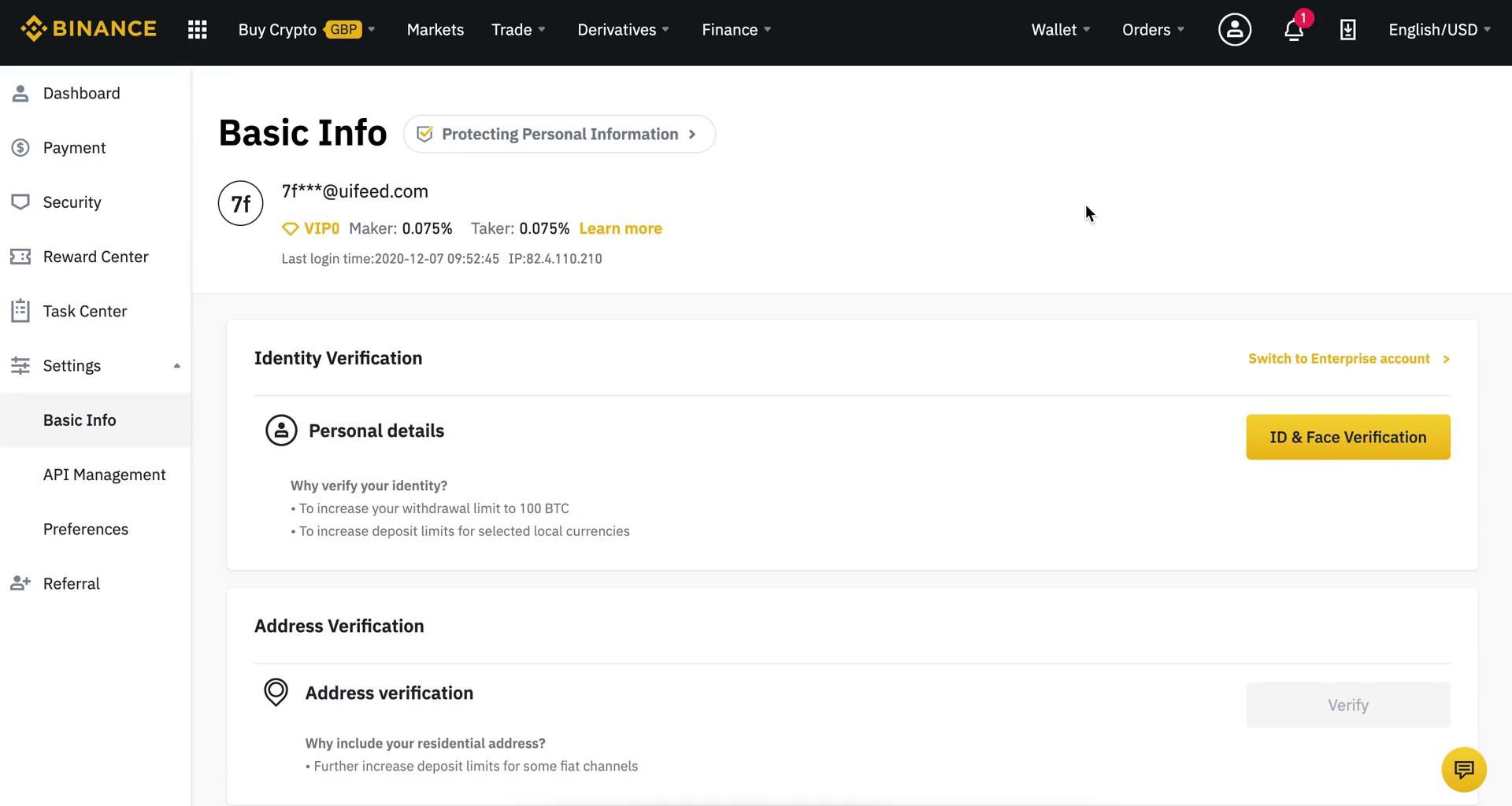Click the IP:82.4.110.210 text
This screenshot has height=806, width=1512.
pos(555,259)
